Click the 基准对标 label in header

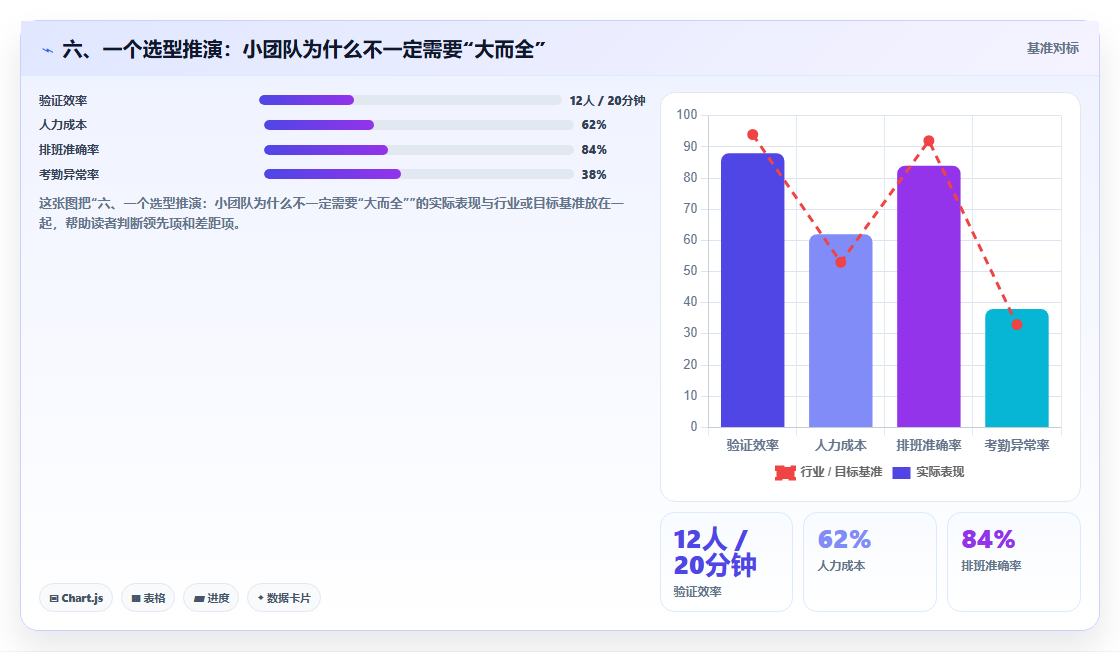point(1052,49)
